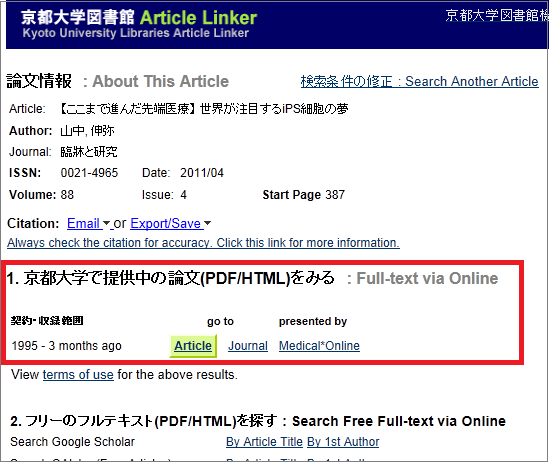Click the green Article button
The width and height of the screenshot is (549, 462).
point(193,346)
